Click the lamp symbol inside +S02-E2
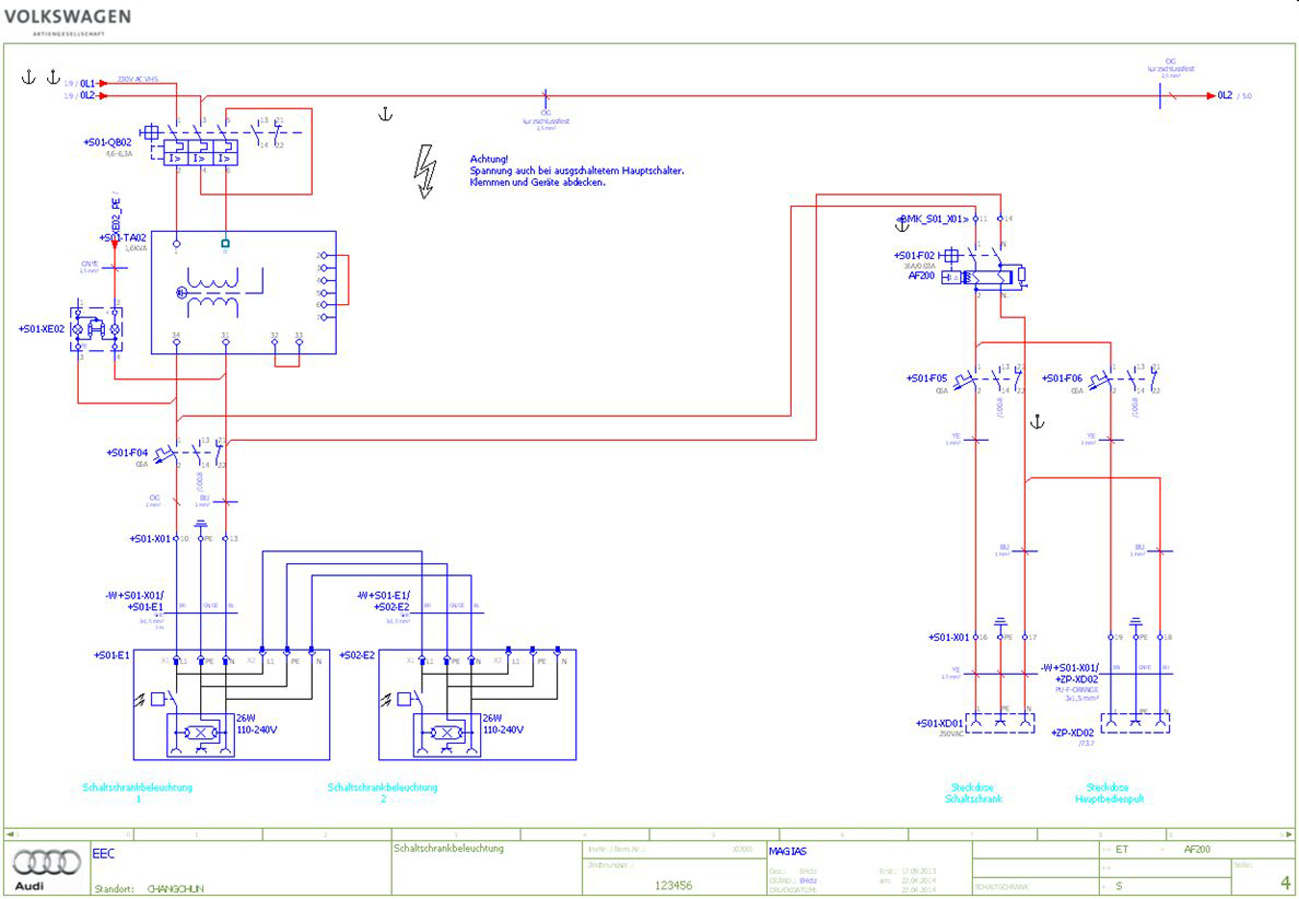The height and width of the screenshot is (899, 1299). coord(446,732)
